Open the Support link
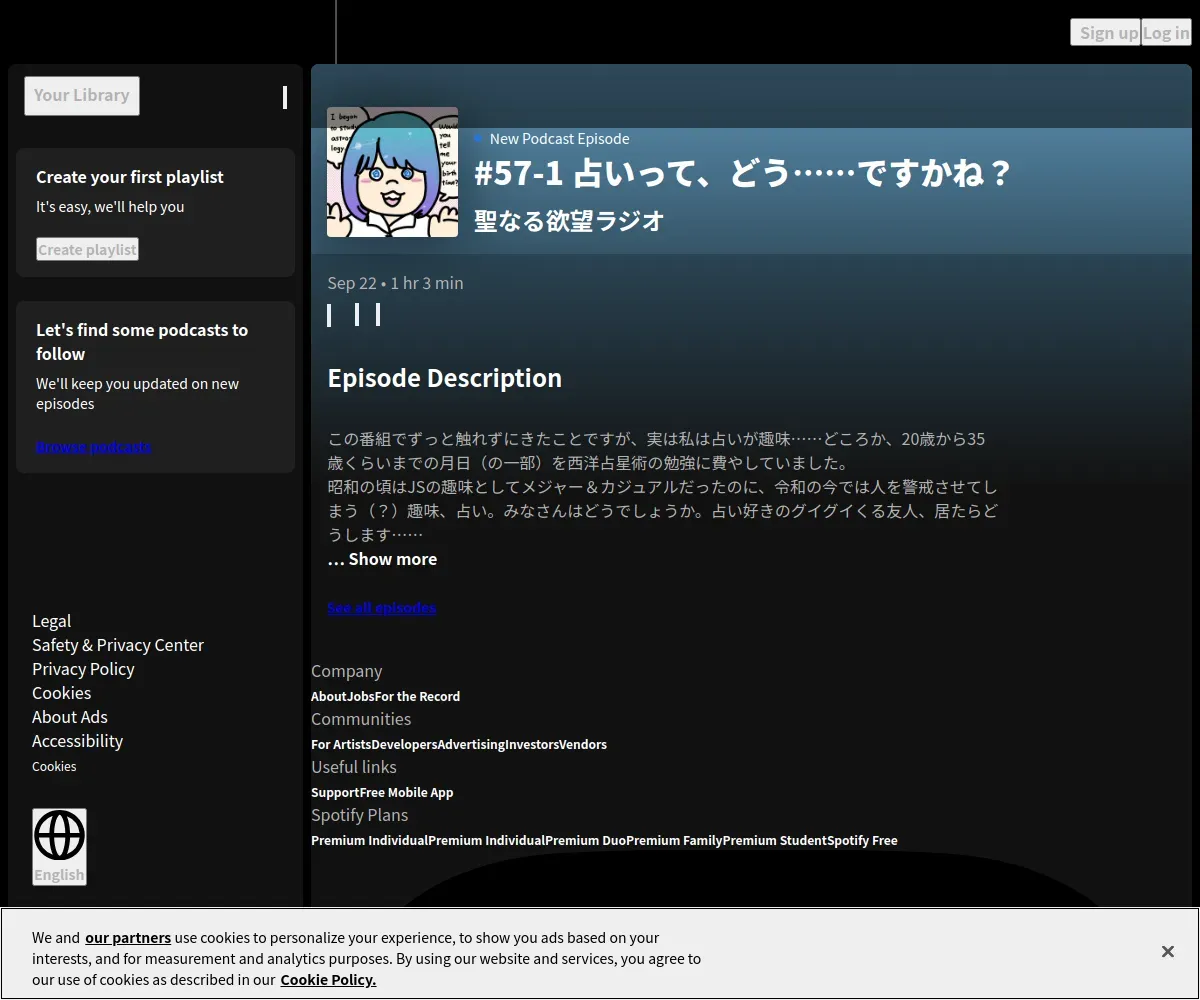Viewport: 1200px width, 1000px height. click(335, 792)
